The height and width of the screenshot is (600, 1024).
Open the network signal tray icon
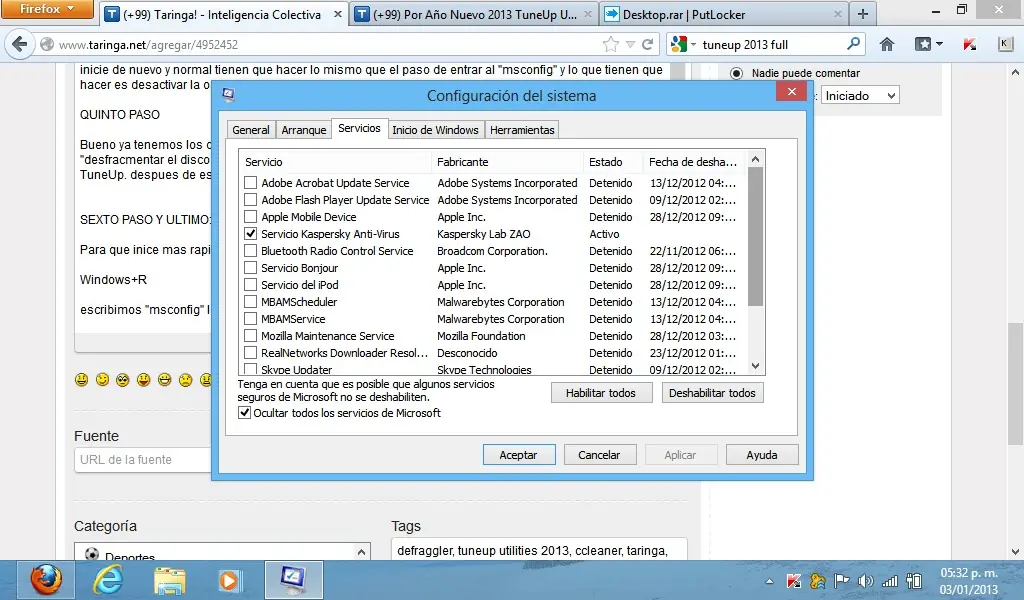click(889, 581)
